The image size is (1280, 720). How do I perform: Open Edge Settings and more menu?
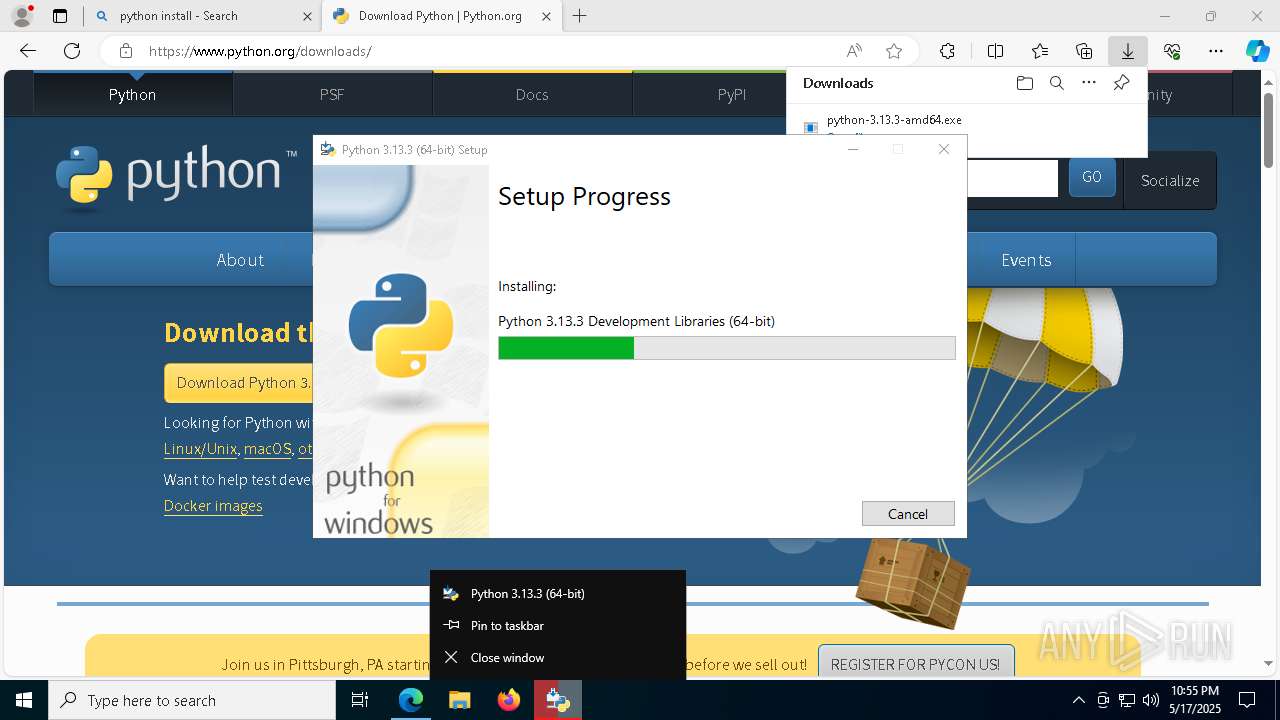tap(1216, 51)
